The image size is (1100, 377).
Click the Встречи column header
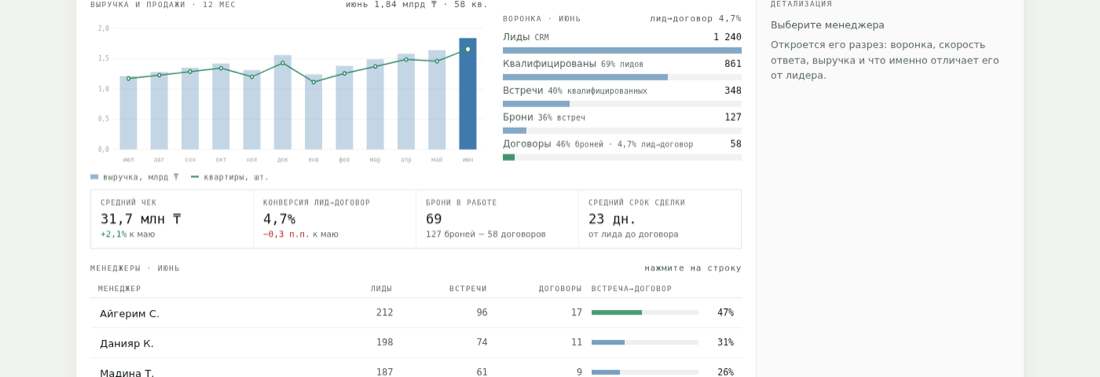click(x=468, y=289)
